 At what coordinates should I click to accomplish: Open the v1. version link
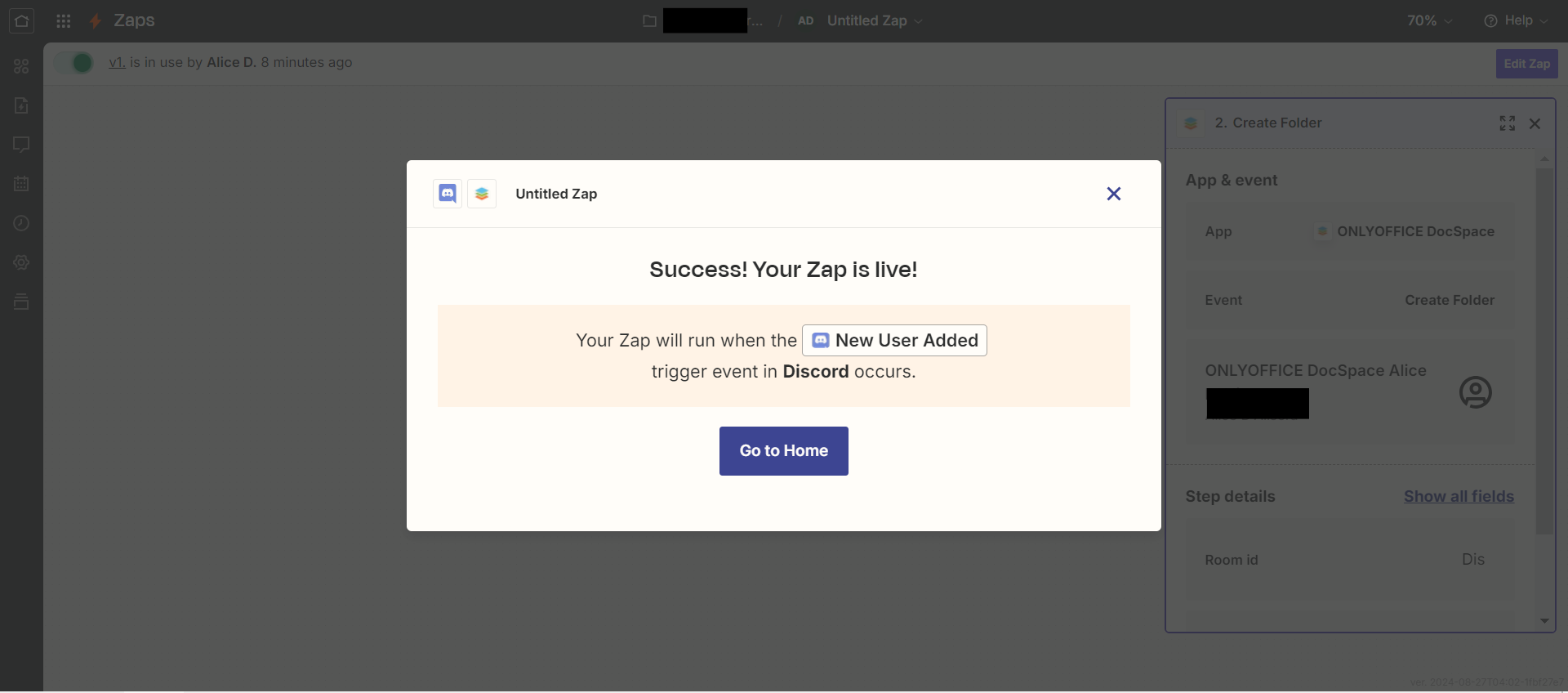[x=117, y=63]
